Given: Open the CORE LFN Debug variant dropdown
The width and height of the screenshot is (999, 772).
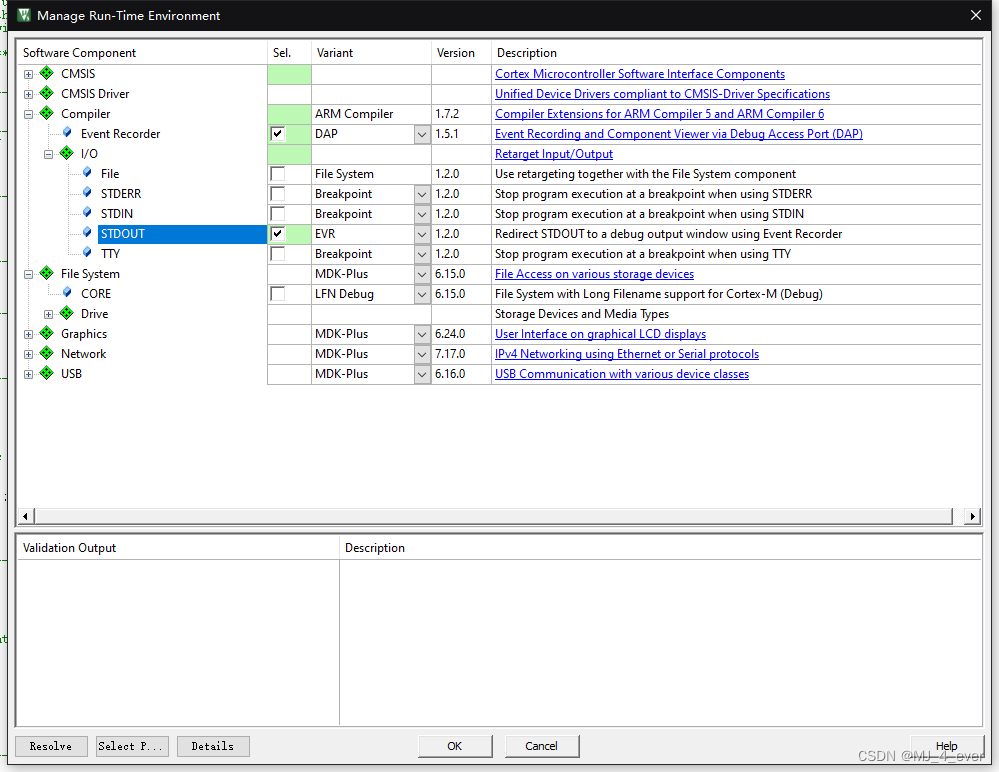Looking at the screenshot, I should pos(422,294).
